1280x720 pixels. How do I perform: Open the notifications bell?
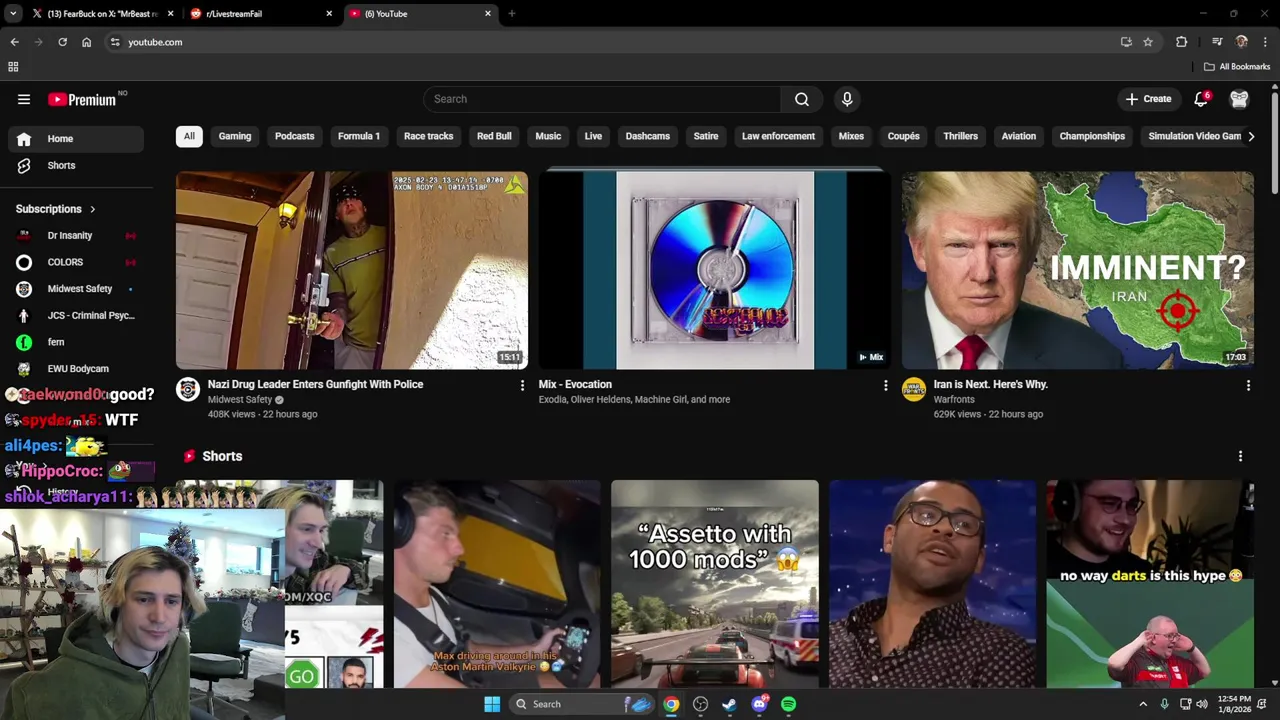click(1201, 99)
